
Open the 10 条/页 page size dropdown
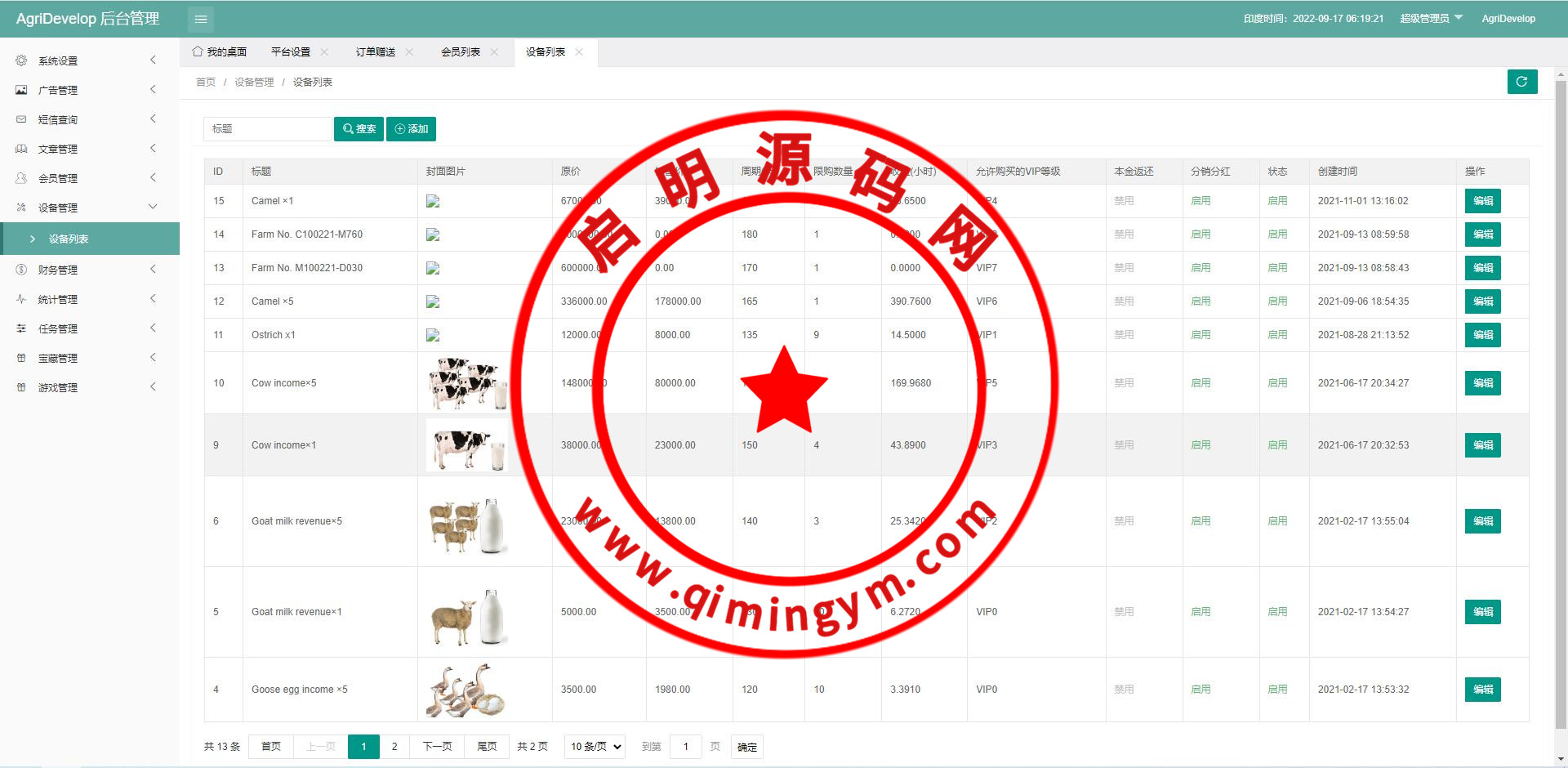(595, 747)
